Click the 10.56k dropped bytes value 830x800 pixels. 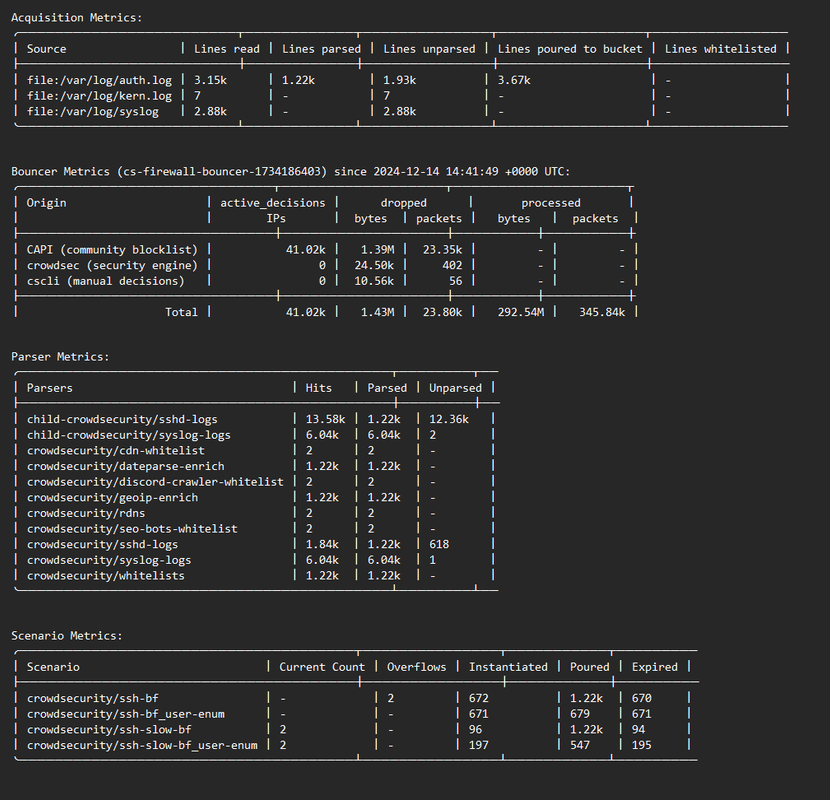point(374,281)
